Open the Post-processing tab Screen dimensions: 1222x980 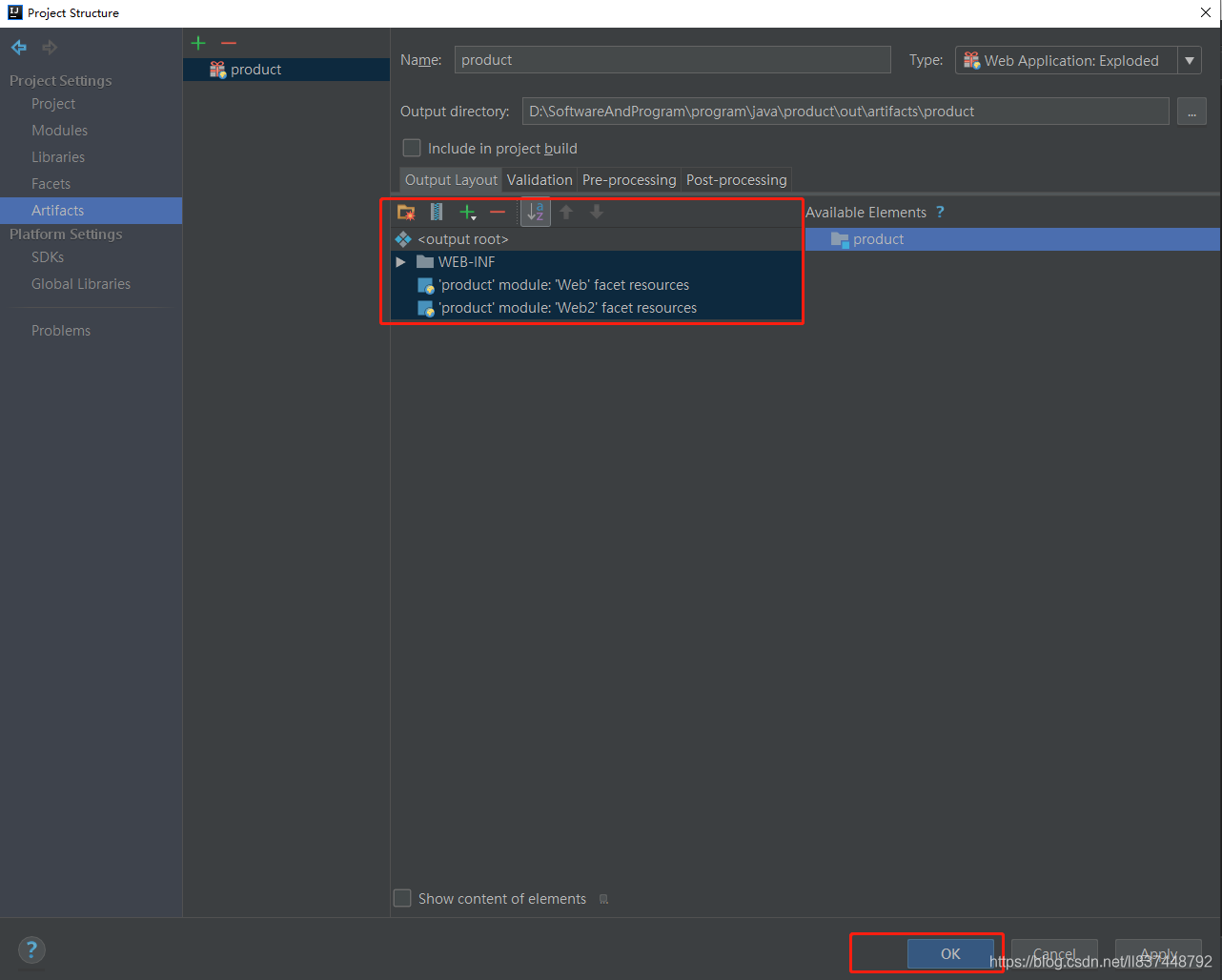click(737, 179)
